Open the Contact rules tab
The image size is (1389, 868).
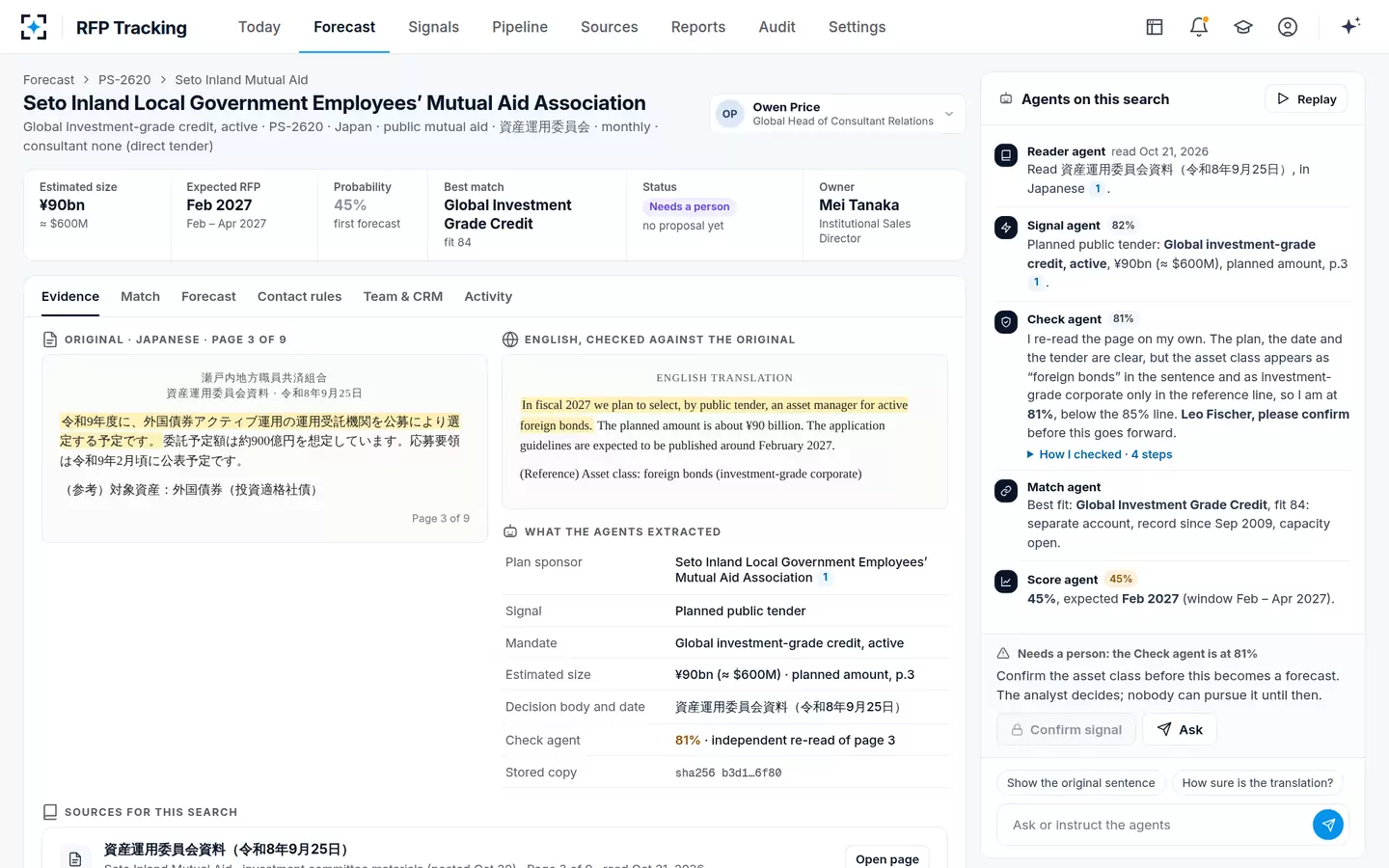coord(299,296)
